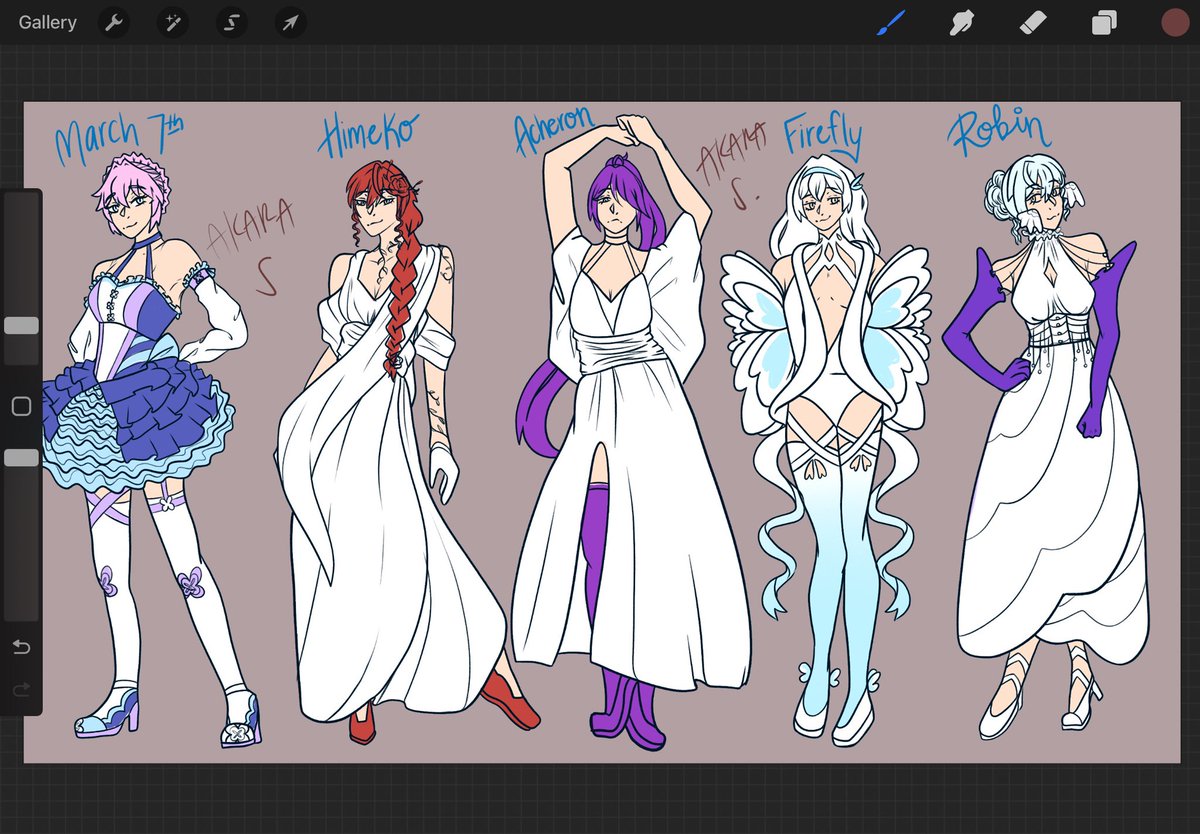
Task: Tap the handwritten "Robin" label
Action: click(x=999, y=132)
